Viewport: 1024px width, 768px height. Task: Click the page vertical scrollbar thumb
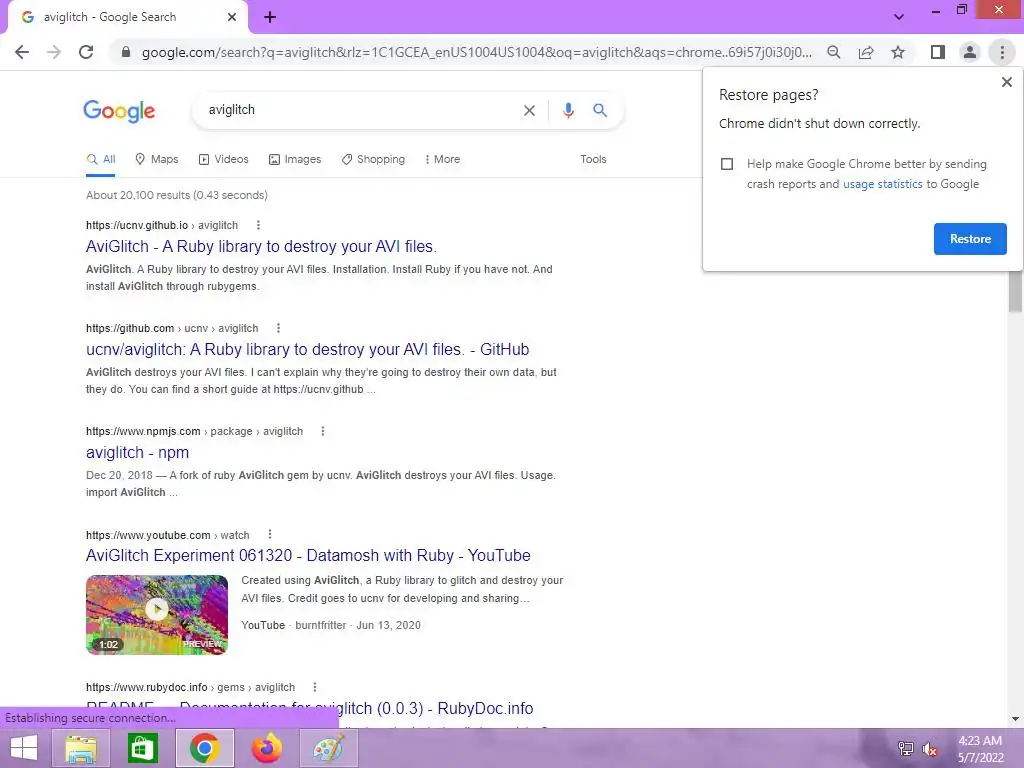click(x=1015, y=292)
